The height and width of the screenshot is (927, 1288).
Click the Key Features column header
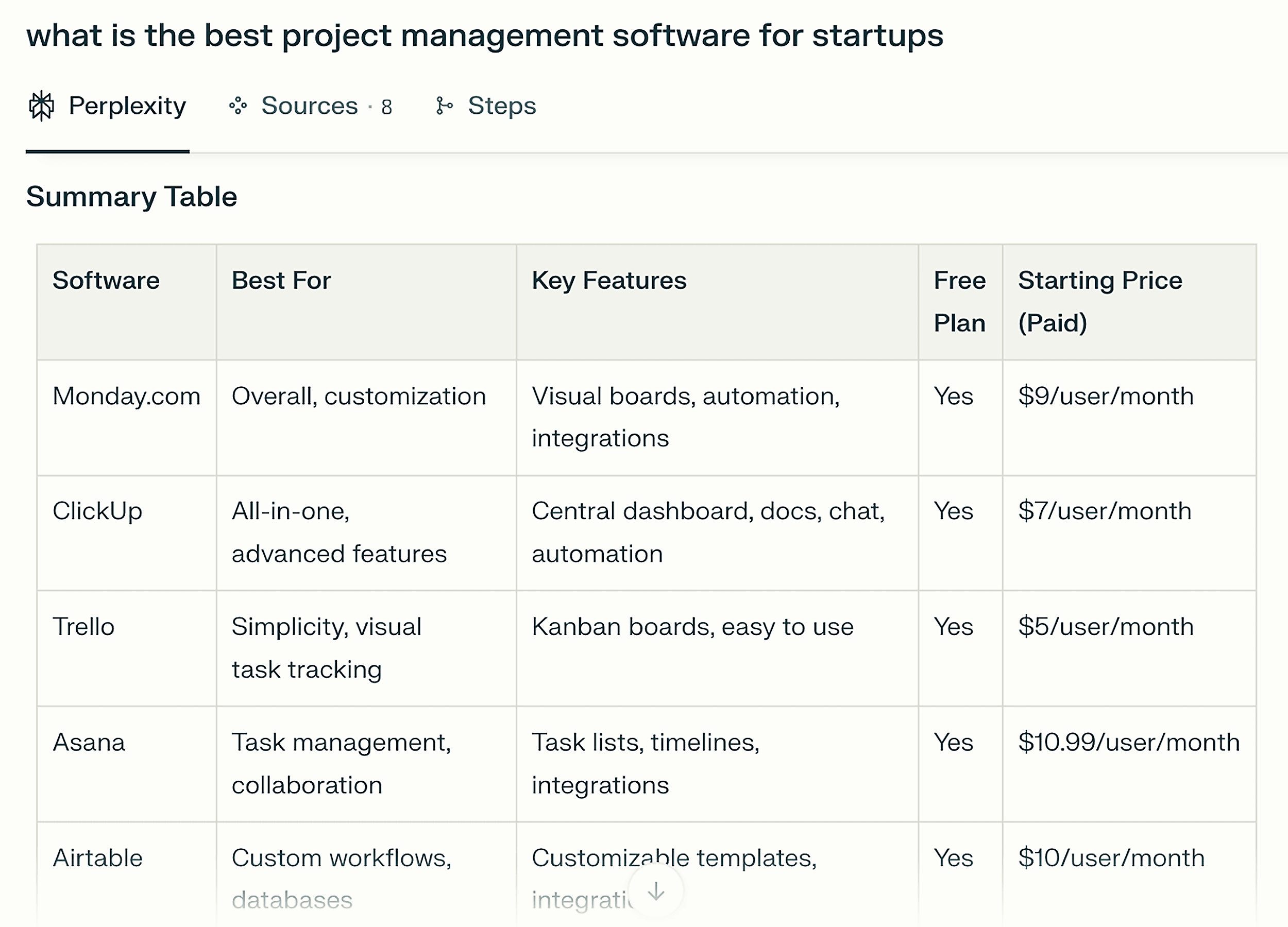(609, 281)
